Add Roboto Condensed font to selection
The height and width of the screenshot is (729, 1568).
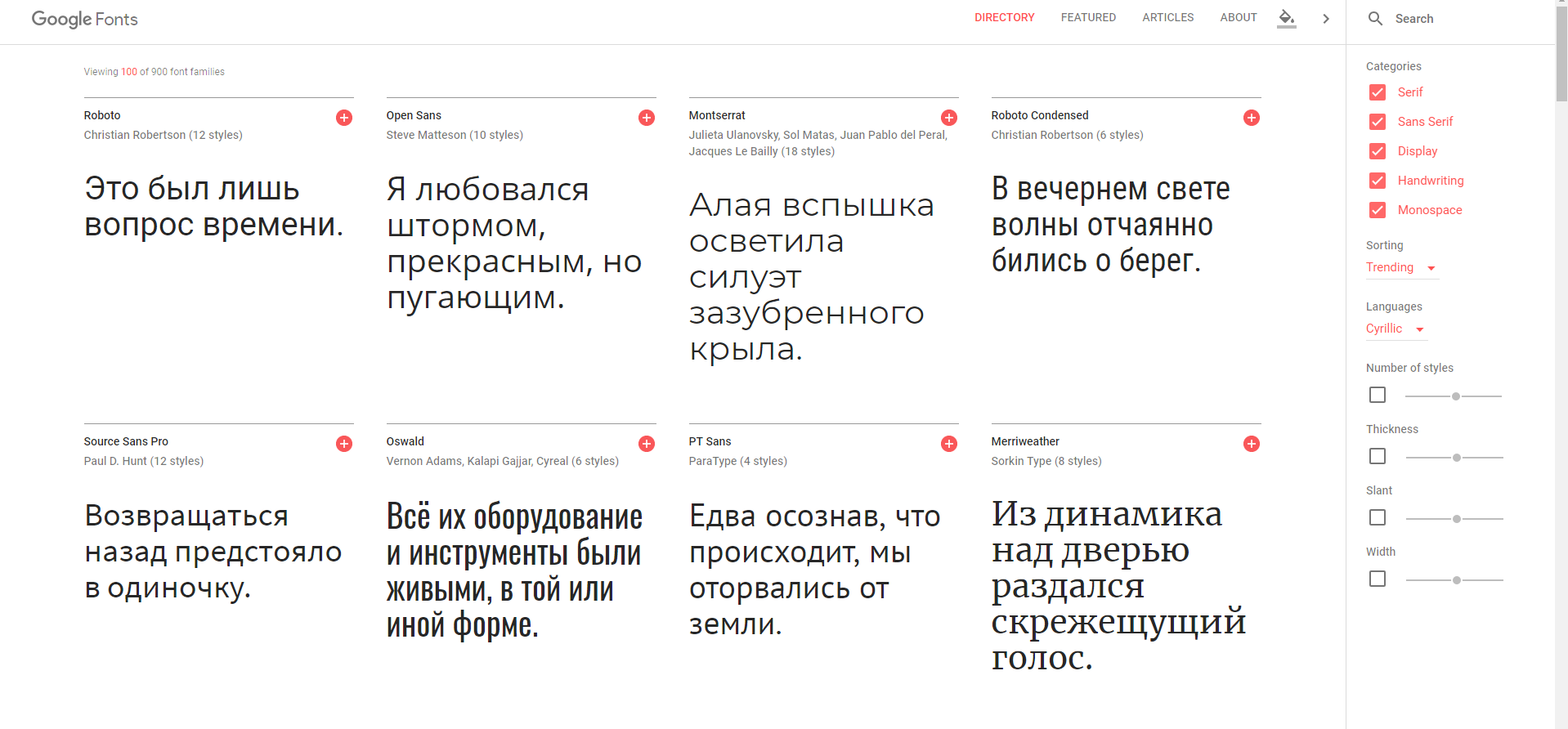[1252, 118]
